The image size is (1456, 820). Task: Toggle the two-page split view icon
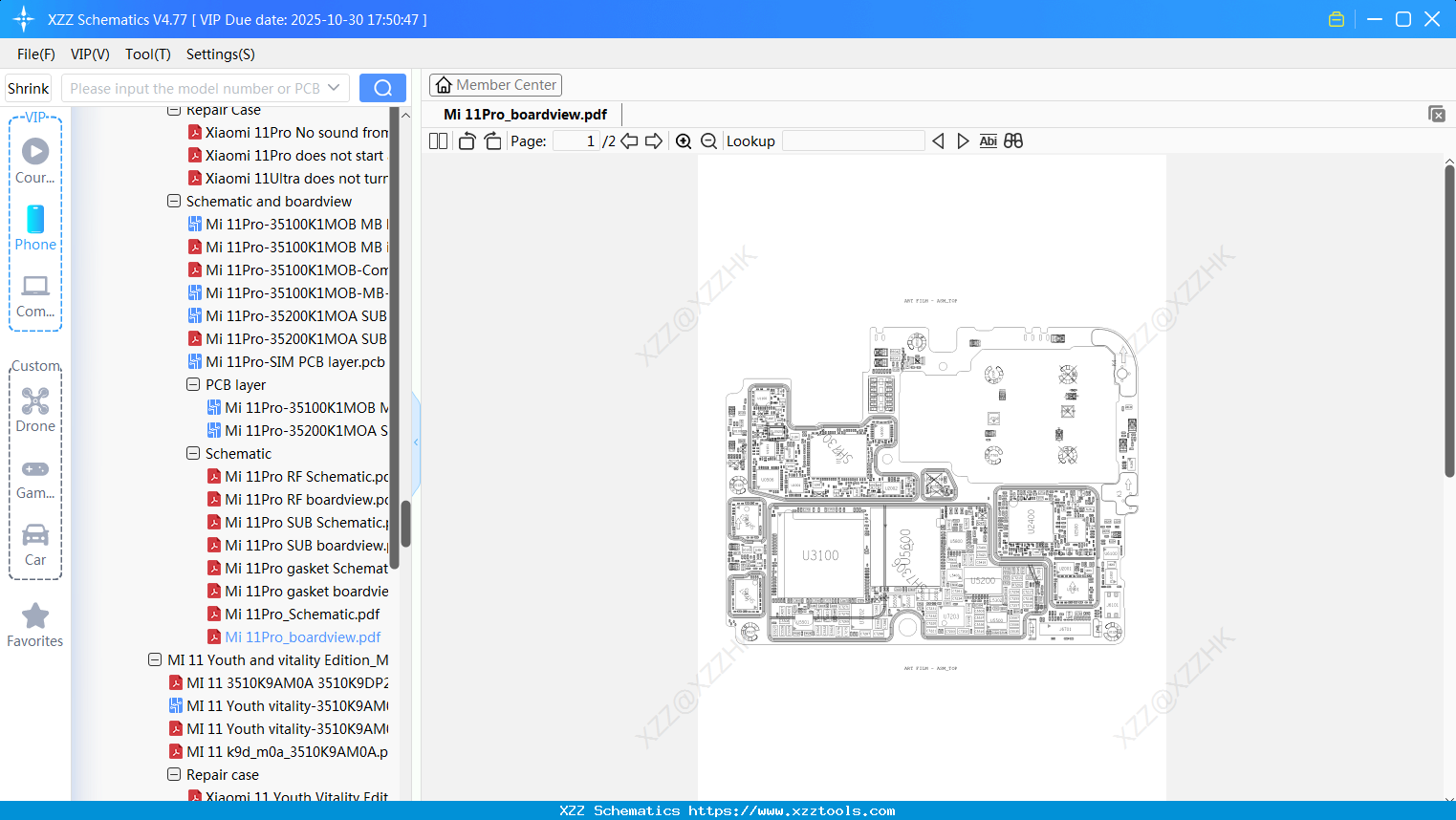coord(438,141)
